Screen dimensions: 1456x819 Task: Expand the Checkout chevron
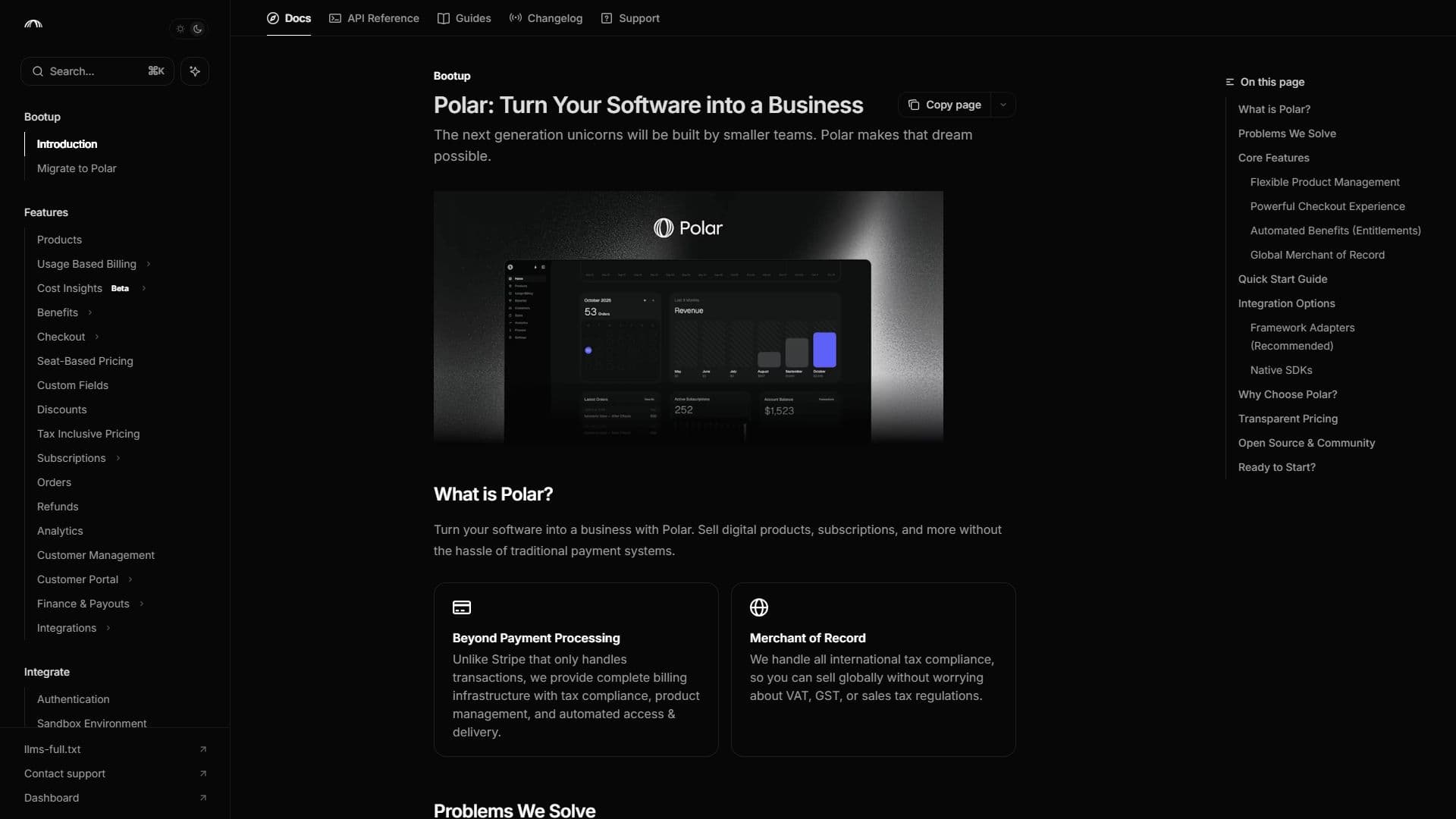(x=96, y=337)
